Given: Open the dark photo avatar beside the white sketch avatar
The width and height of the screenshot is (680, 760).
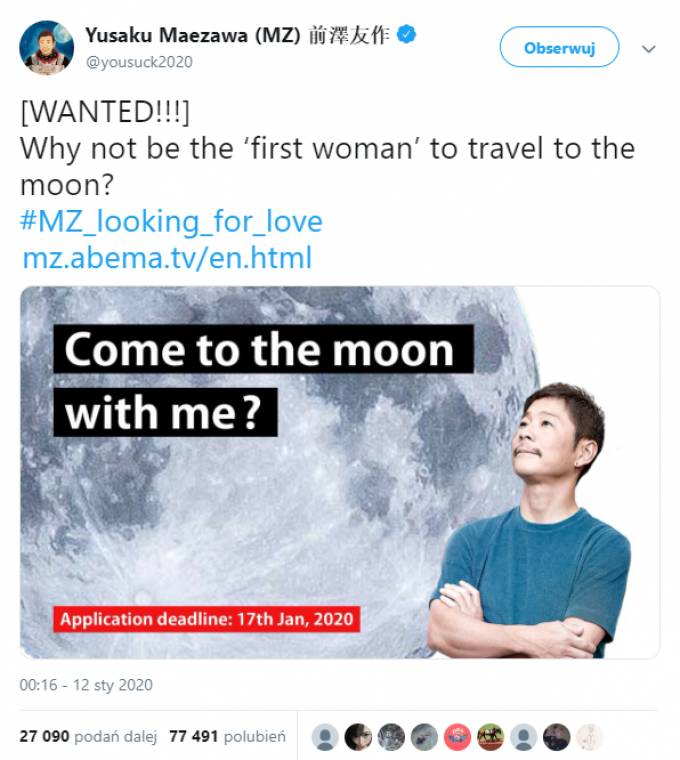Looking at the screenshot, I should (556, 737).
